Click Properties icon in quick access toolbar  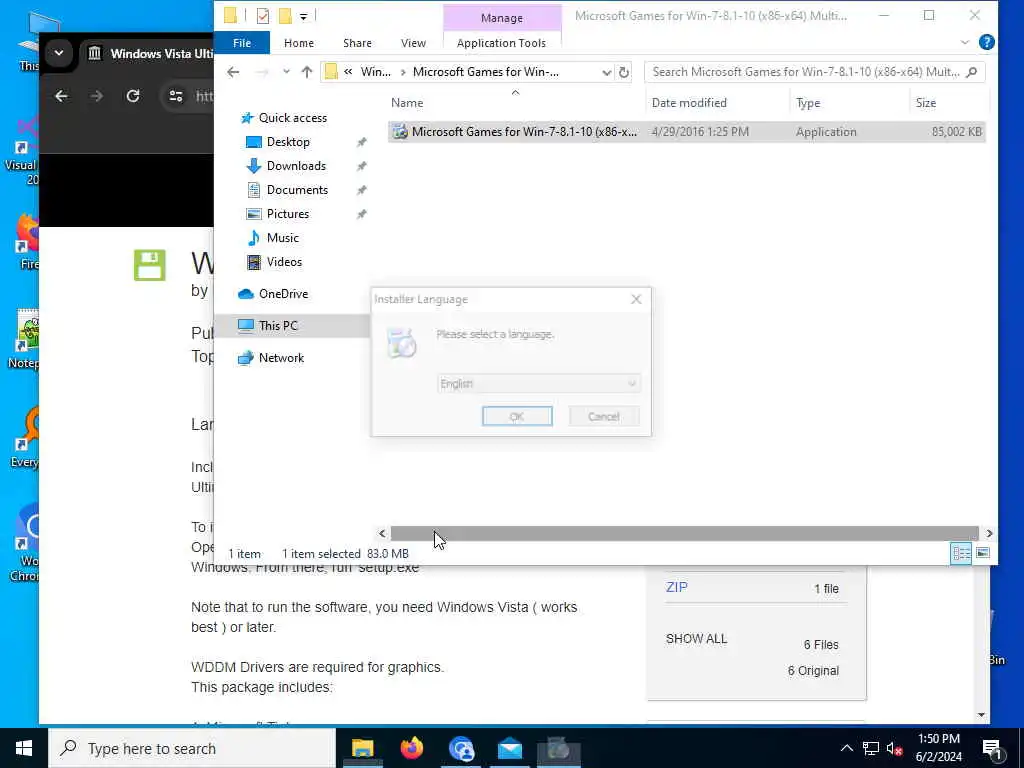tap(263, 16)
